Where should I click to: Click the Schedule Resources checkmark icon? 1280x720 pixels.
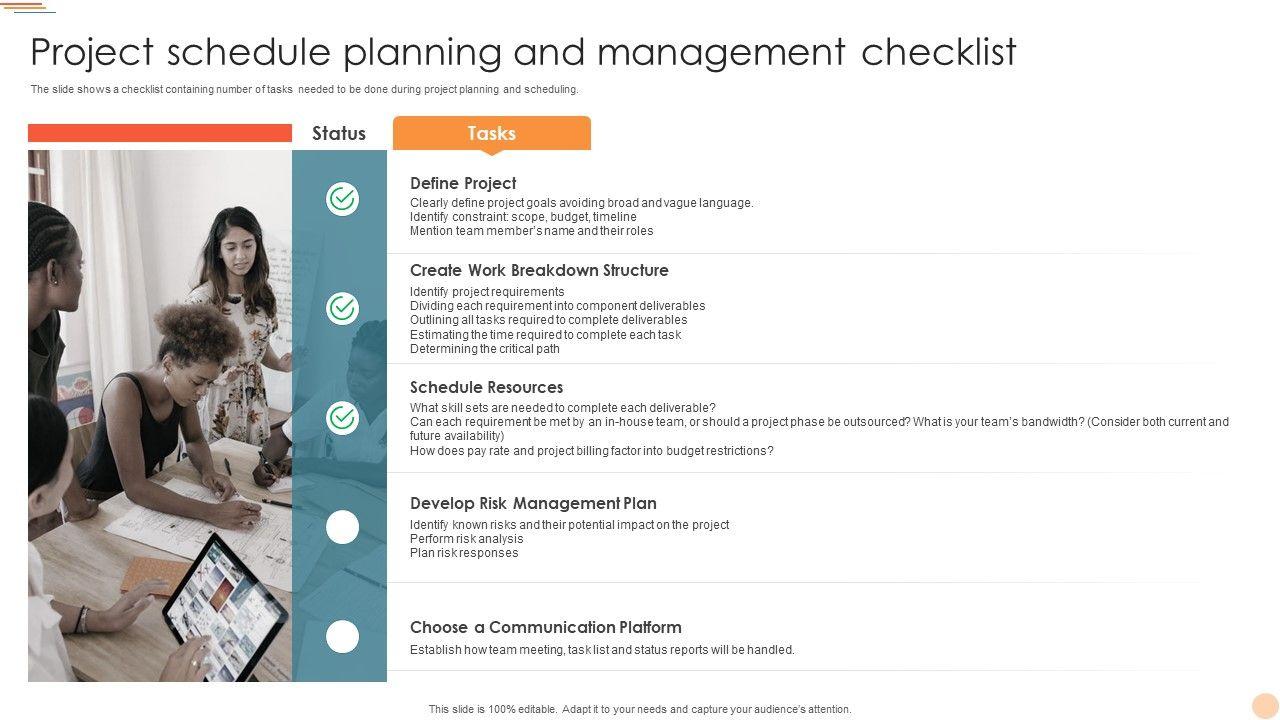pos(342,417)
